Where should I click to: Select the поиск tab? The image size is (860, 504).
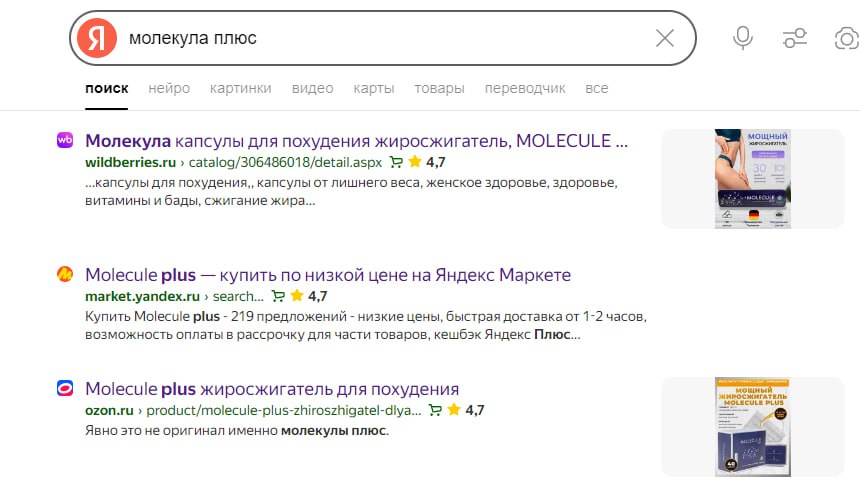(x=106, y=88)
